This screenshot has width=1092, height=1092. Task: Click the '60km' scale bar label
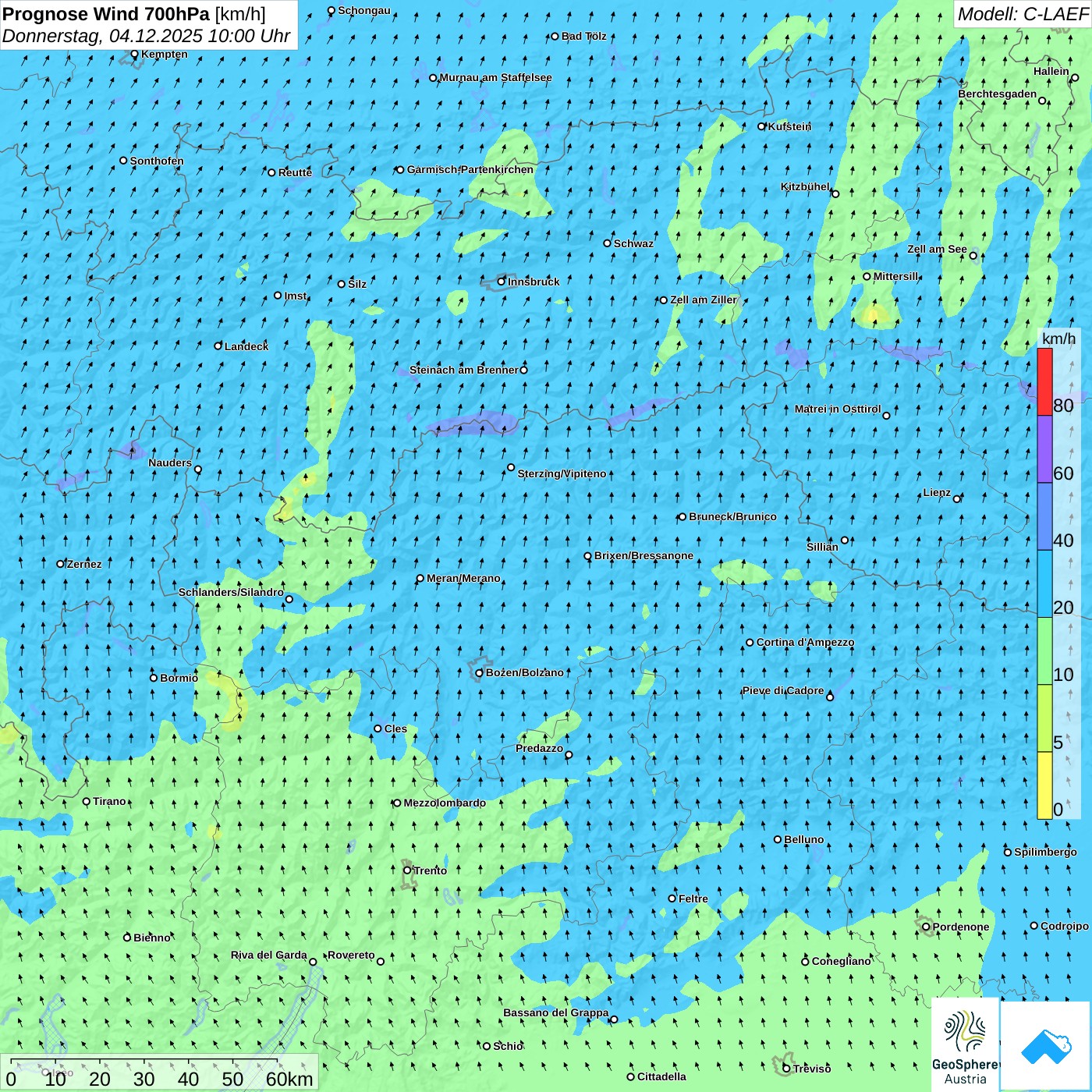pyautogui.click(x=289, y=1079)
